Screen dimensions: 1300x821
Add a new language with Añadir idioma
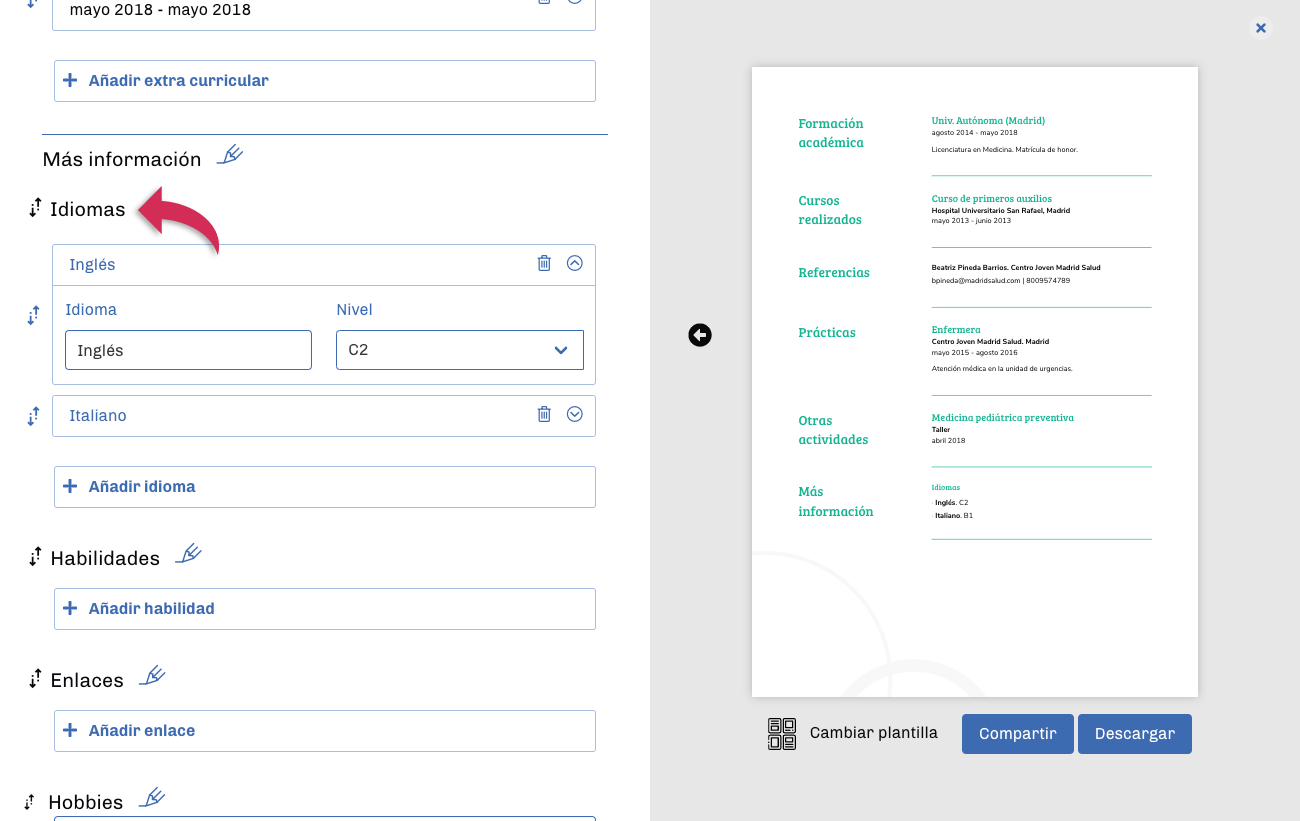pyautogui.click(x=325, y=487)
